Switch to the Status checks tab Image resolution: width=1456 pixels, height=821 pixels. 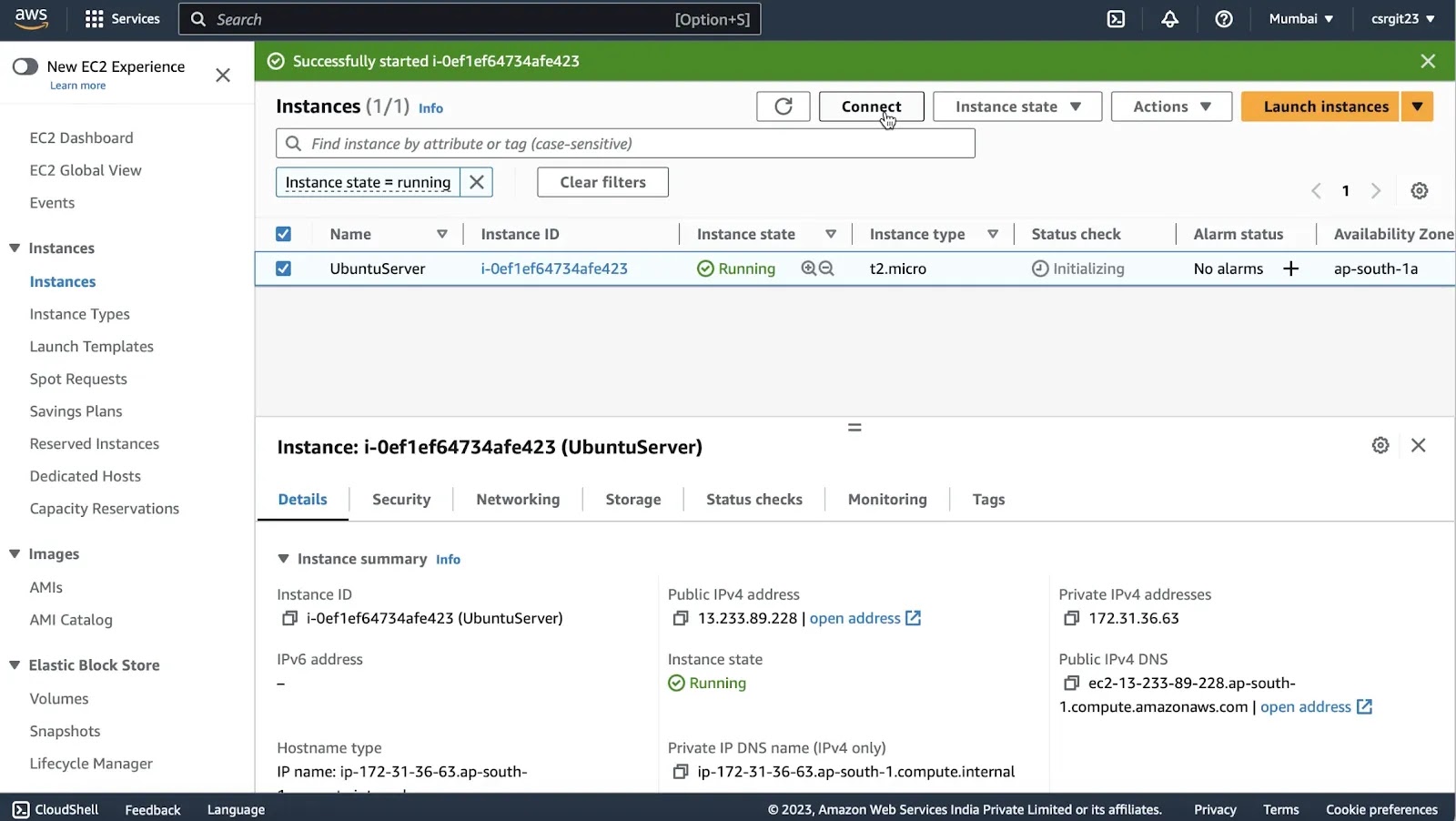click(x=754, y=499)
